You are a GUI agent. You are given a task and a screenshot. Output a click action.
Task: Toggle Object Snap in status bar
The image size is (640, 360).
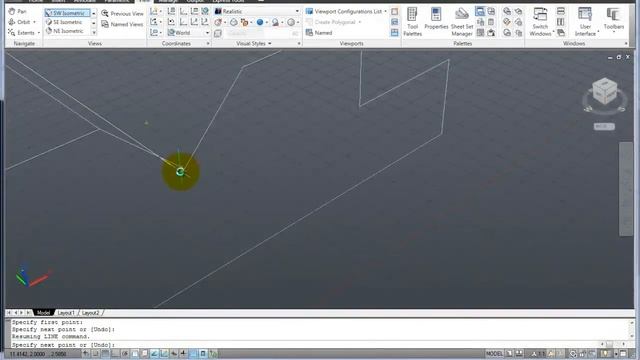tap(135, 353)
